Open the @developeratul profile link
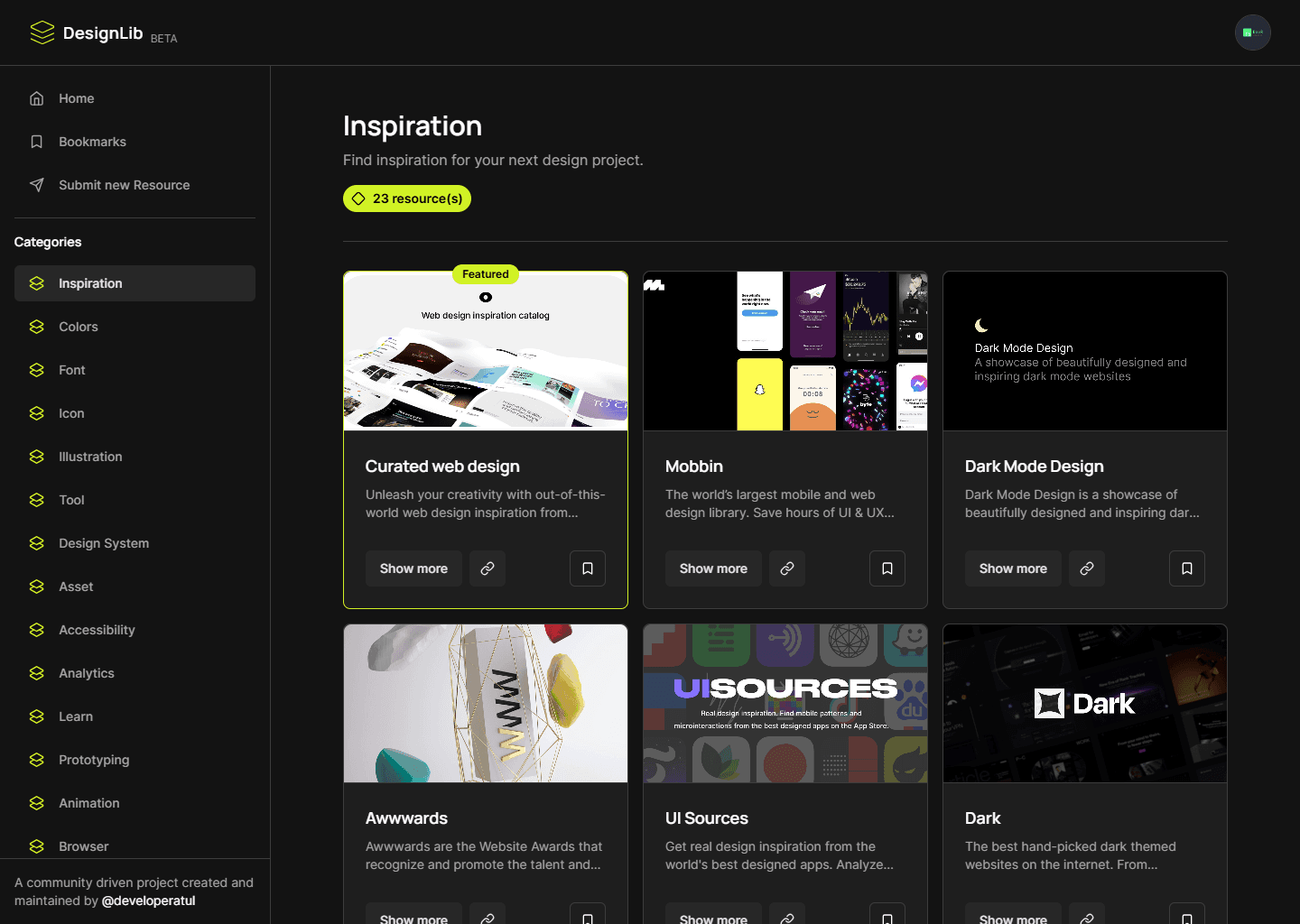Viewport: 1300px width, 924px height. pos(148,901)
